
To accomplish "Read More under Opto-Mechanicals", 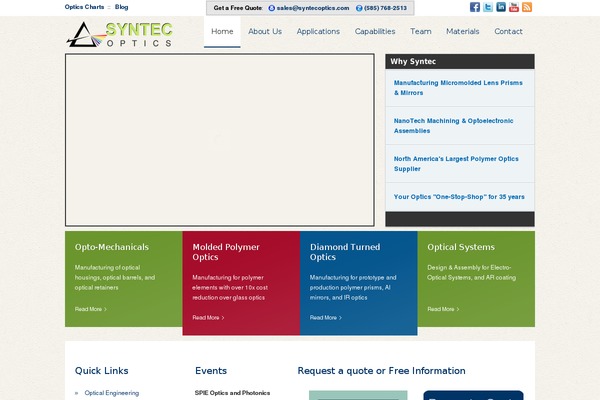I will point(91,309).
